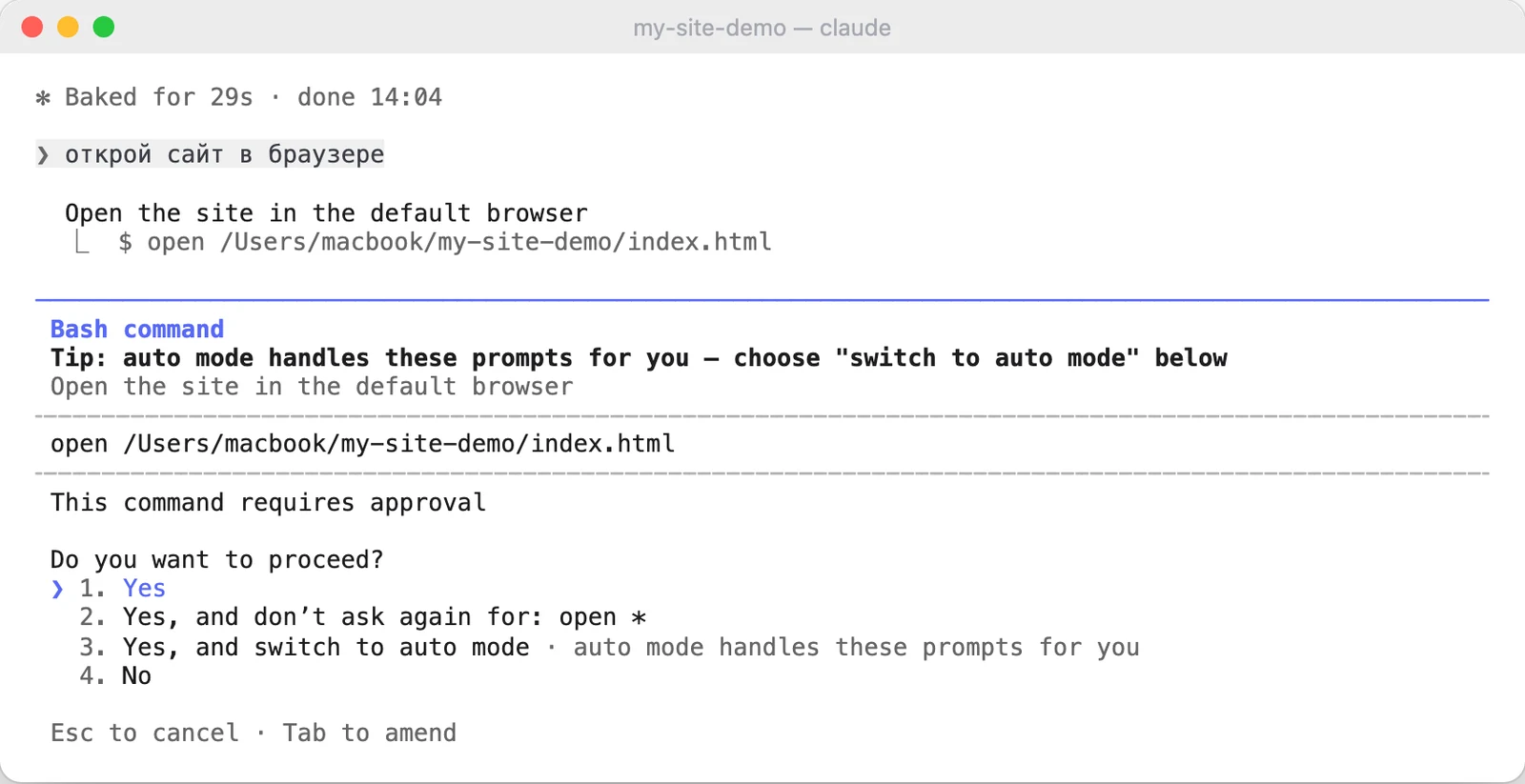Click the "Esc to cancel" hint
The width and height of the screenshot is (1525, 784).
[x=145, y=733]
